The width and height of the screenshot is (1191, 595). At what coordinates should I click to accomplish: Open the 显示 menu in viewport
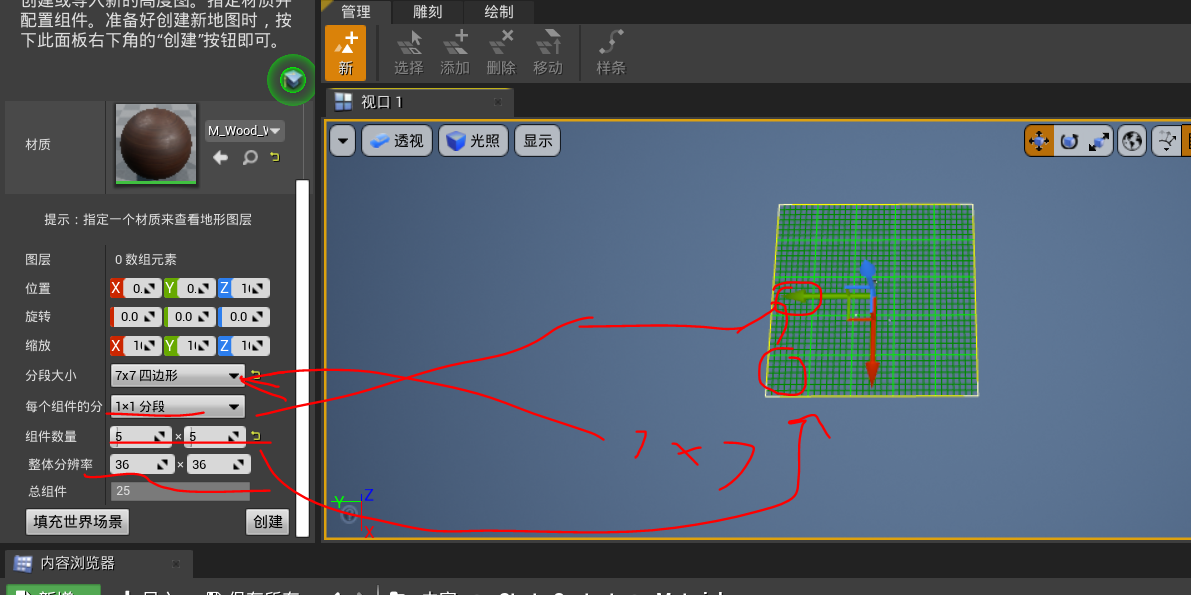coord(538,141)
